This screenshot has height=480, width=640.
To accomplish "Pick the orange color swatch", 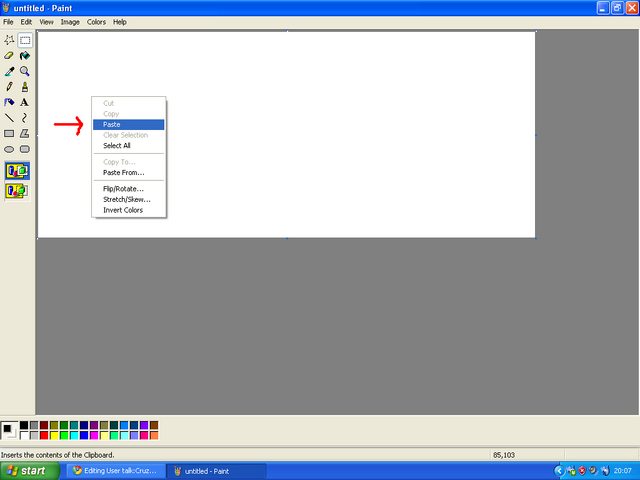I will (154, 436).
